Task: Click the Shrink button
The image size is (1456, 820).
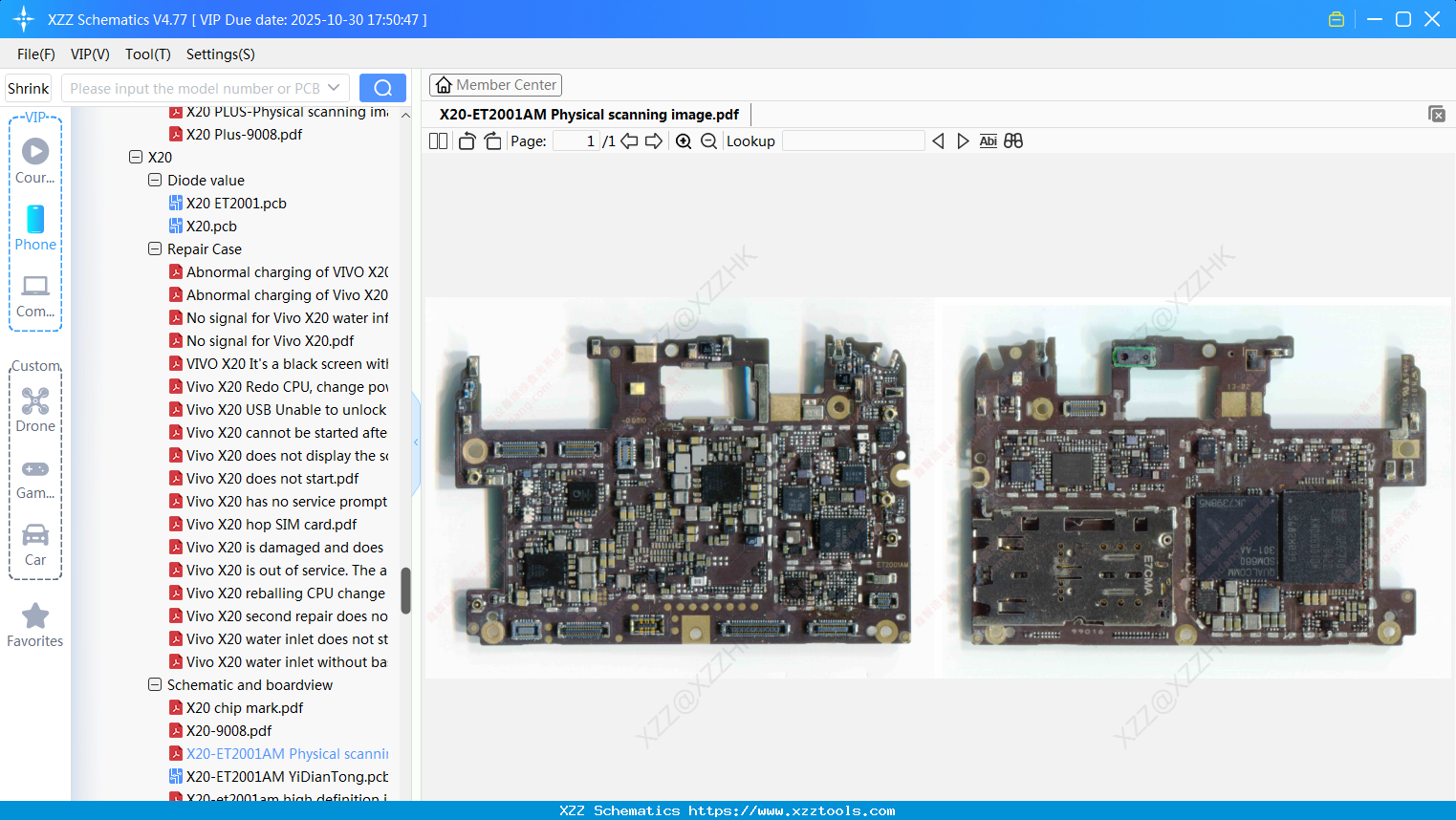Action: [x=28, y=87]
